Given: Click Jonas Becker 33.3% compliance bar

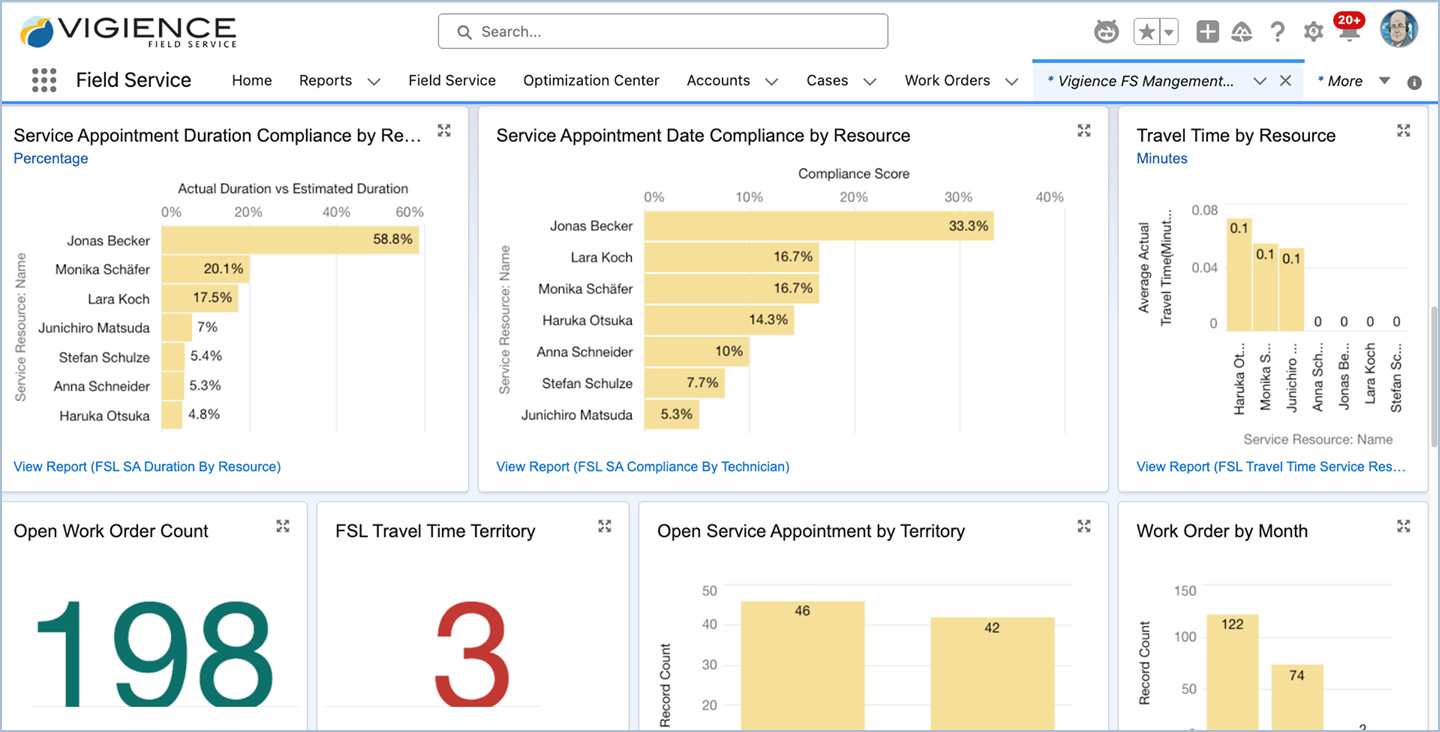Looking at the screenshot, I should click(819, 226).
